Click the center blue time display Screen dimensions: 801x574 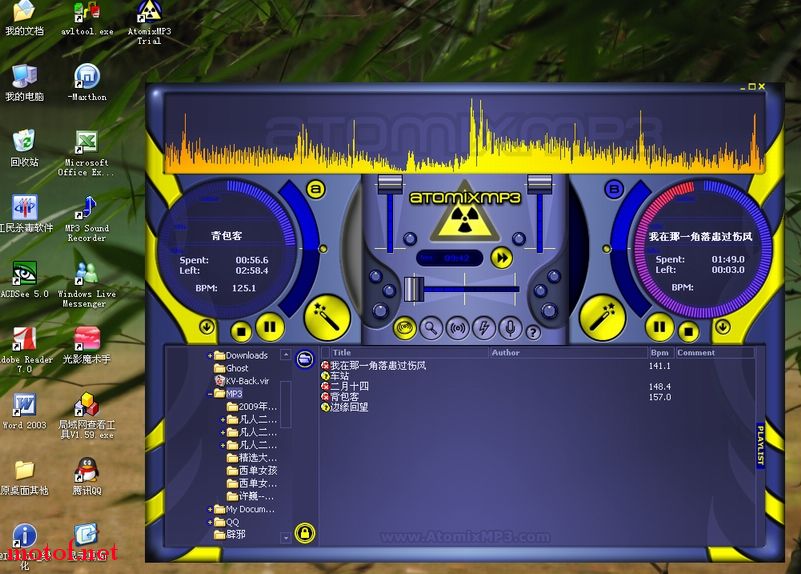pyautogui.click(x=450, y=258)
